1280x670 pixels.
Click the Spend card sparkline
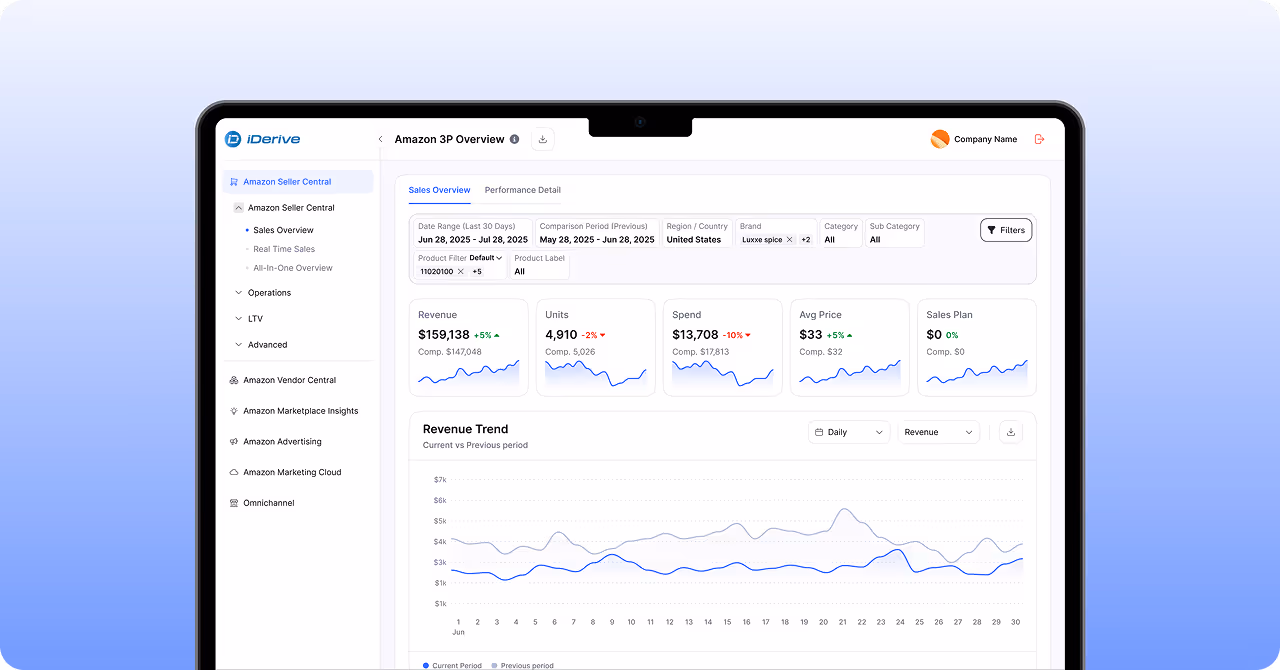click(x=723, y=374)
